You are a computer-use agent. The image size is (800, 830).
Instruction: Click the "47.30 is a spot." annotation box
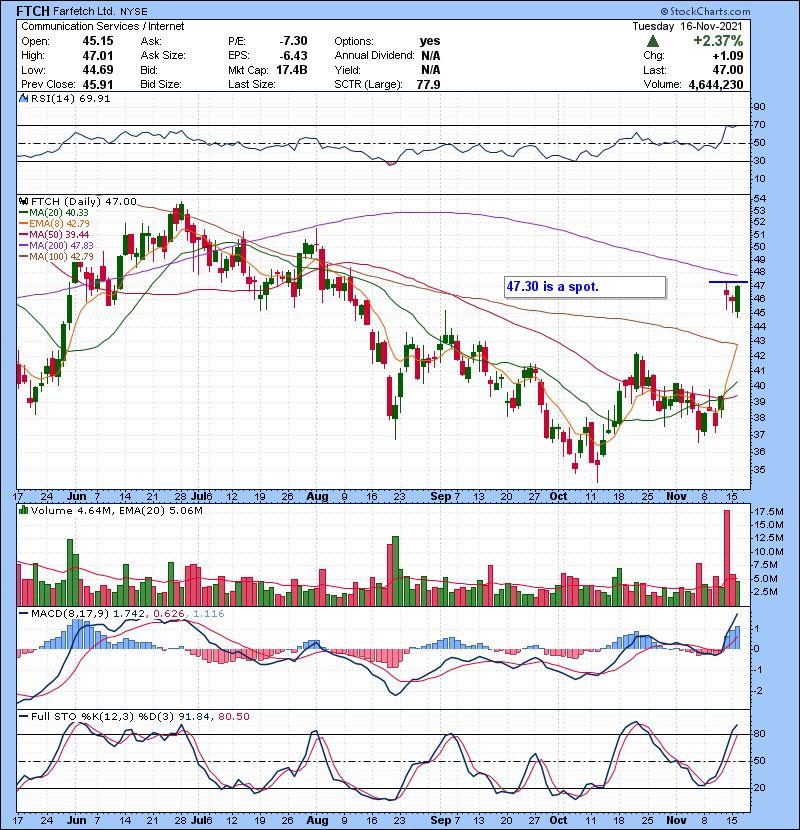pos(585,287)
